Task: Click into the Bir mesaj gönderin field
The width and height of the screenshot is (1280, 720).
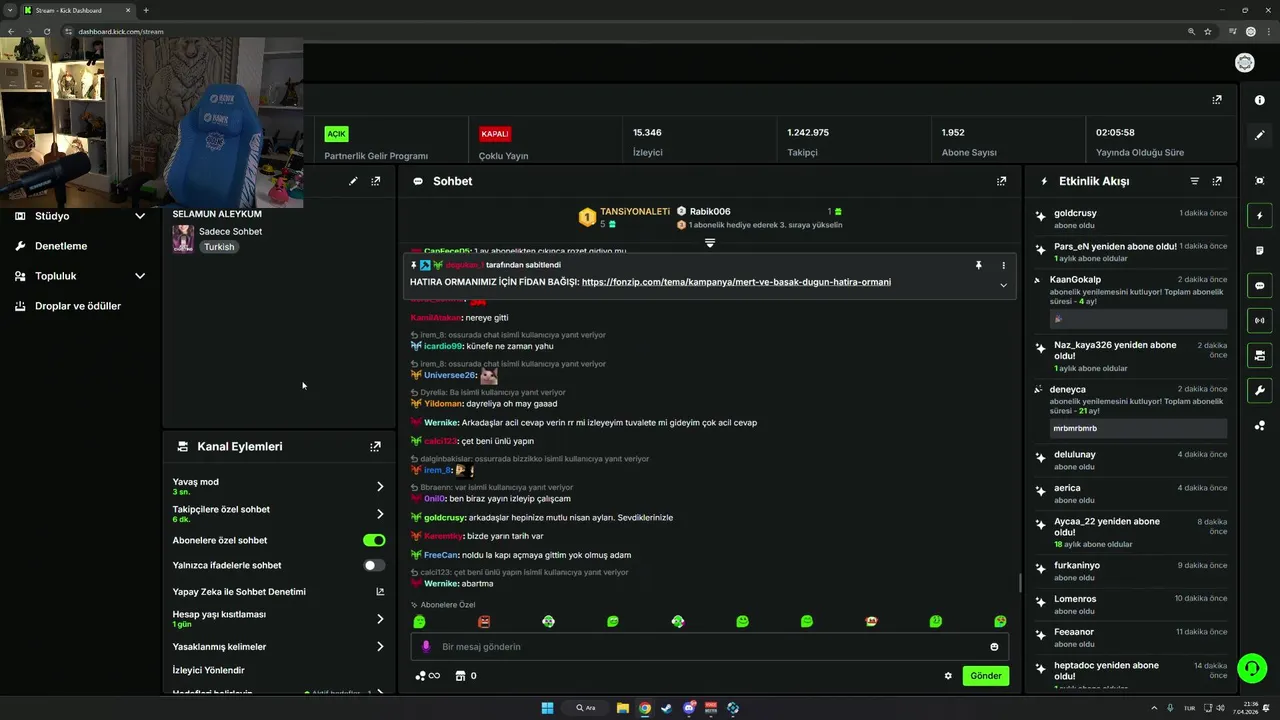Action: [709, 647]
